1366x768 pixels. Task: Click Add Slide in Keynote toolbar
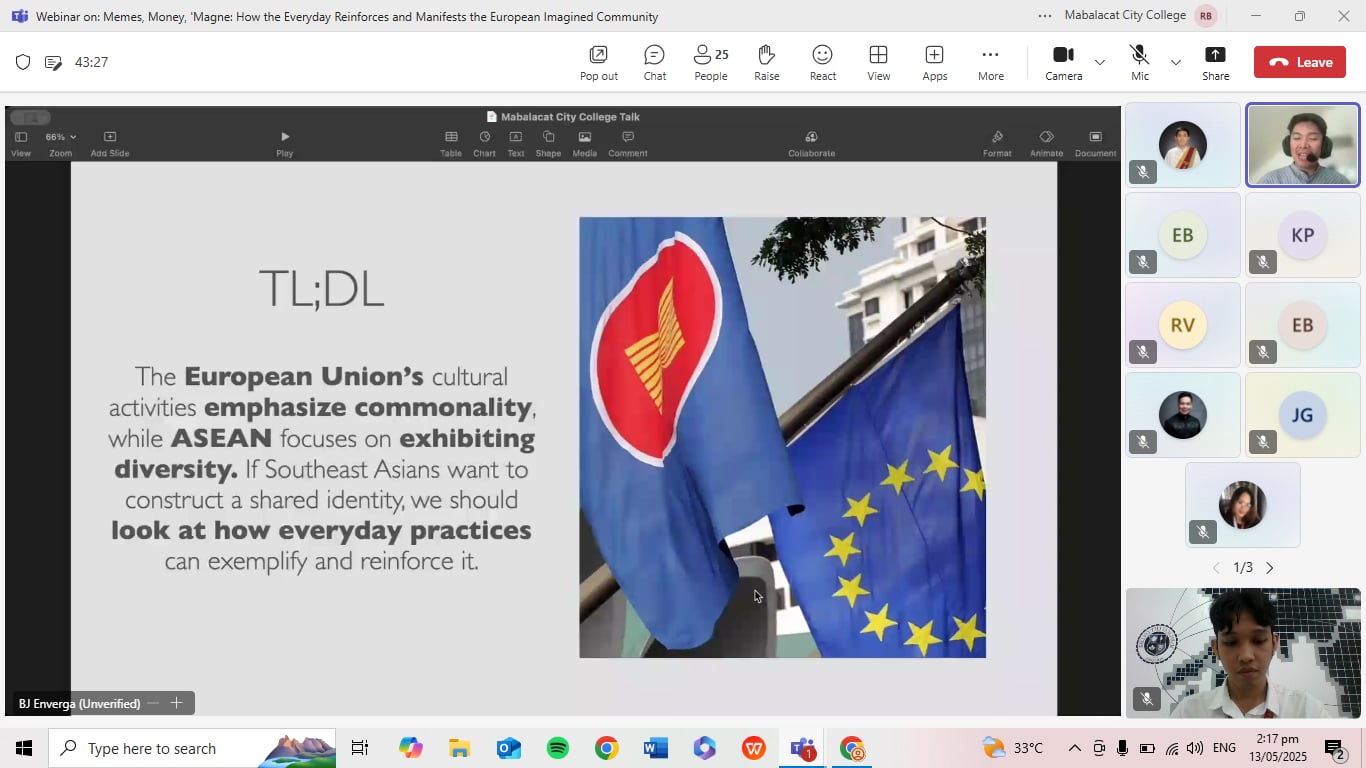110,143
